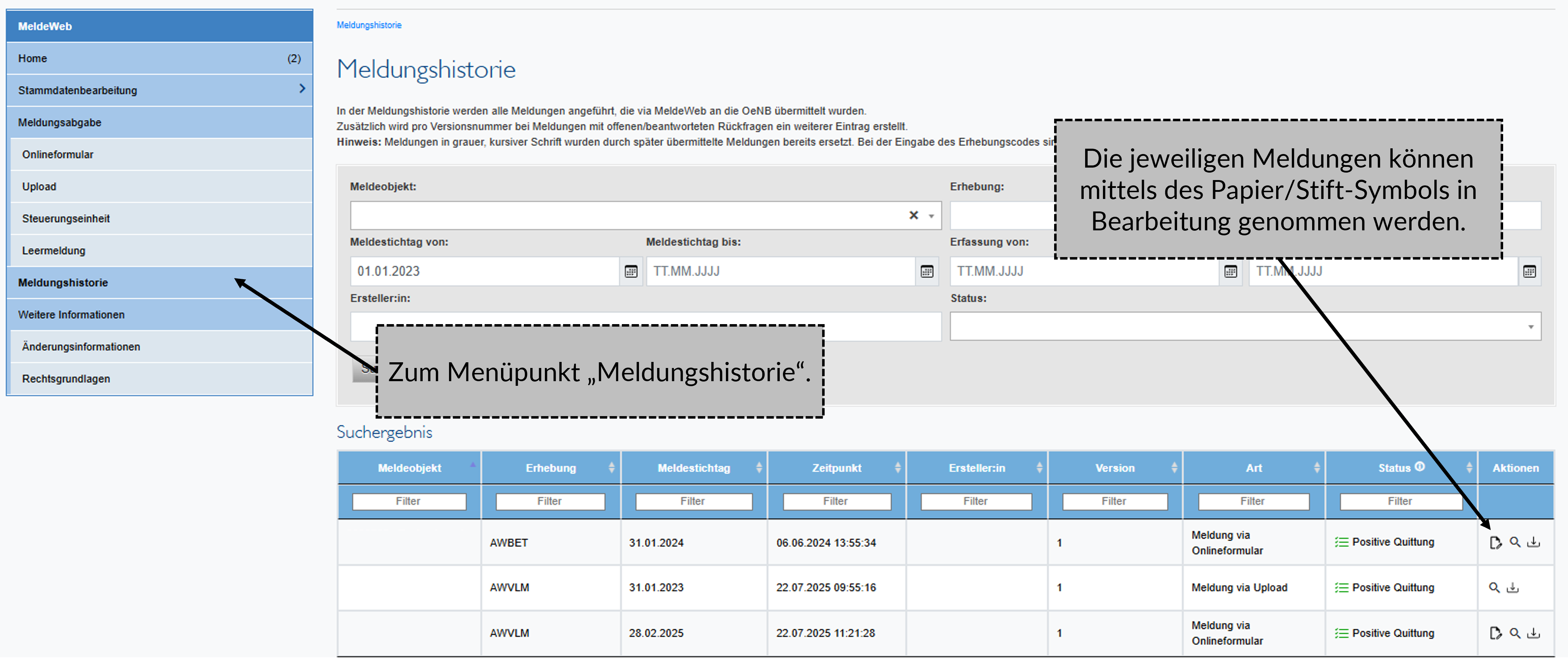
Task: Open magnifier icon for AWVLM 31.01.2023 row
Action: click(x=1494, y=588)
